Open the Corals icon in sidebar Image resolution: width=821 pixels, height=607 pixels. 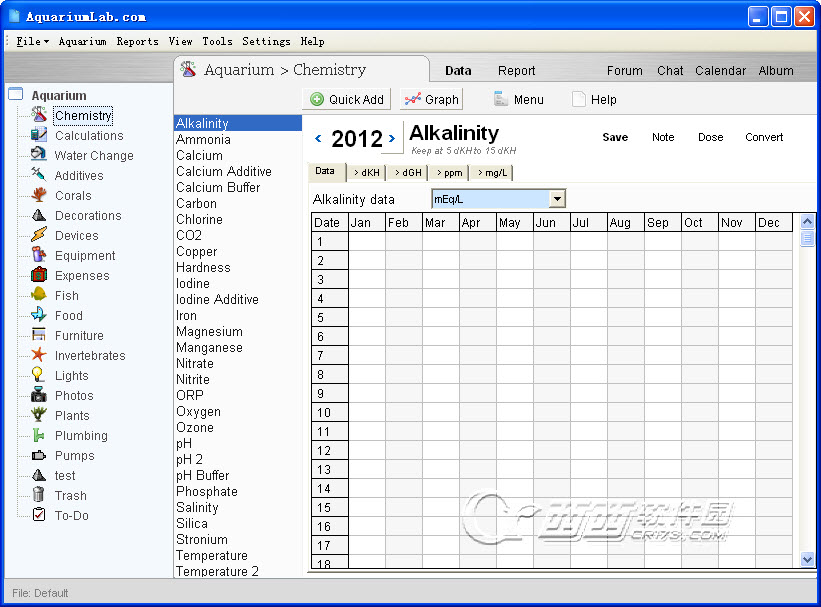click(39, 195)
